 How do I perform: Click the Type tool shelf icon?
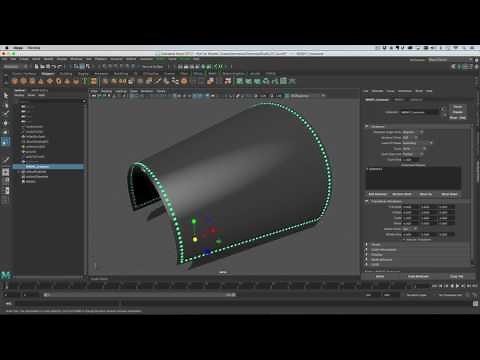85,81
